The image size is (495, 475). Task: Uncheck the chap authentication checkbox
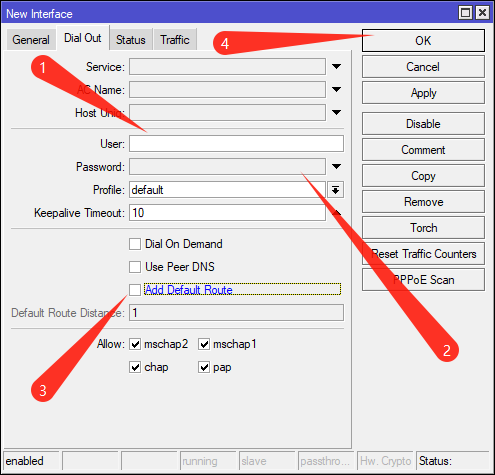[135, 367]
